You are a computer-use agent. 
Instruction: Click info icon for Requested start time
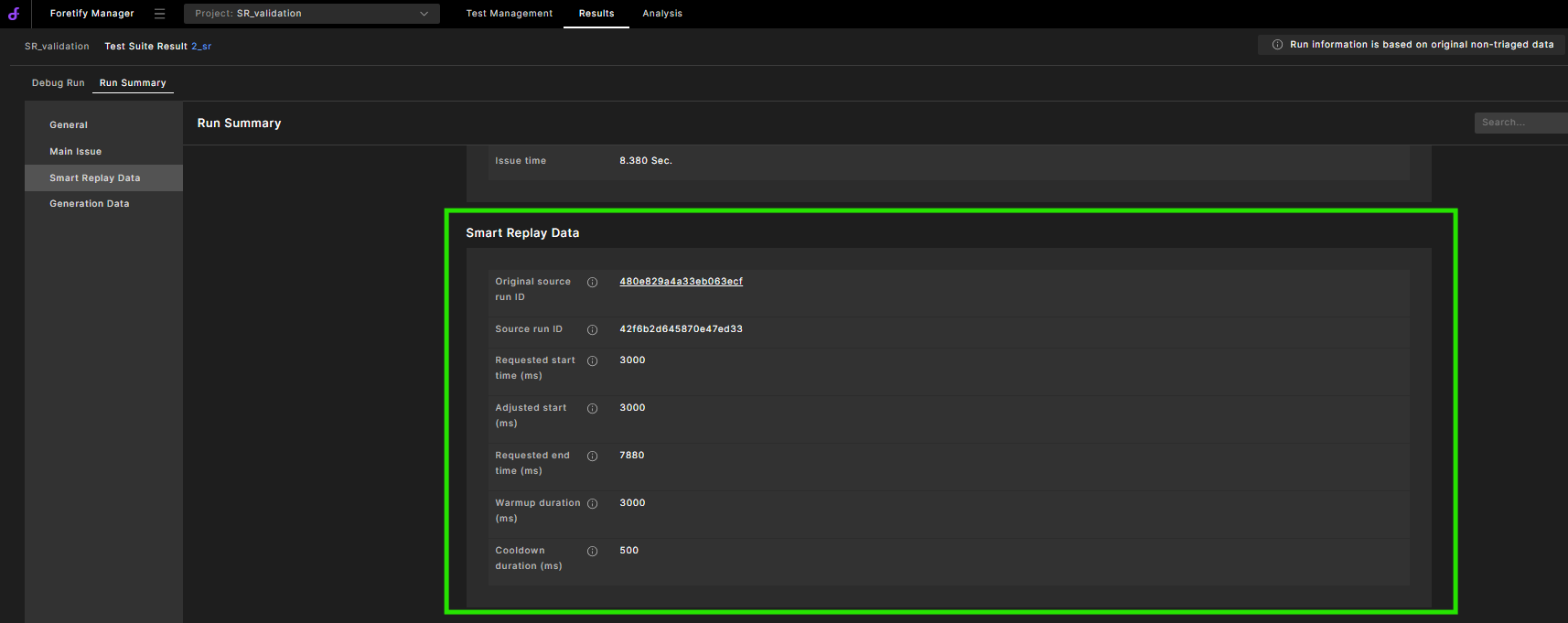(x=592, y=361)
